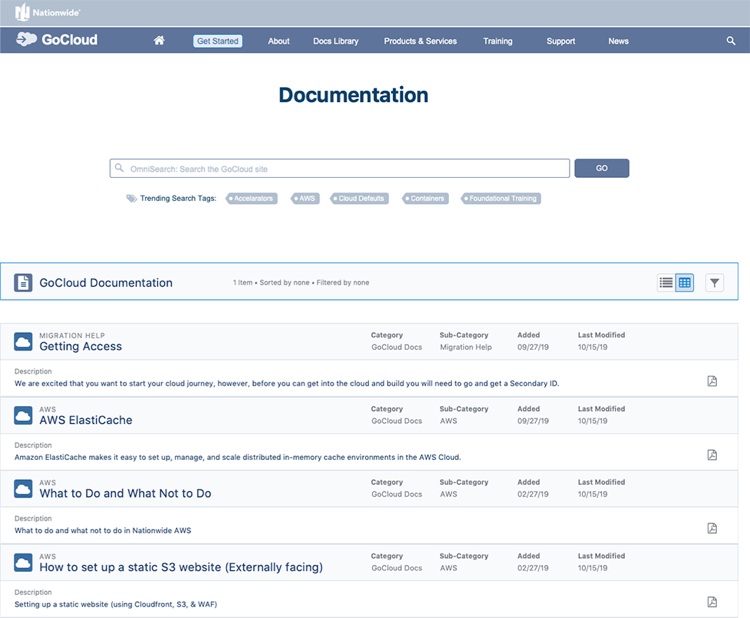Open search via magnifier in nav bar
The image size is (750, 618).
point(730,41)
